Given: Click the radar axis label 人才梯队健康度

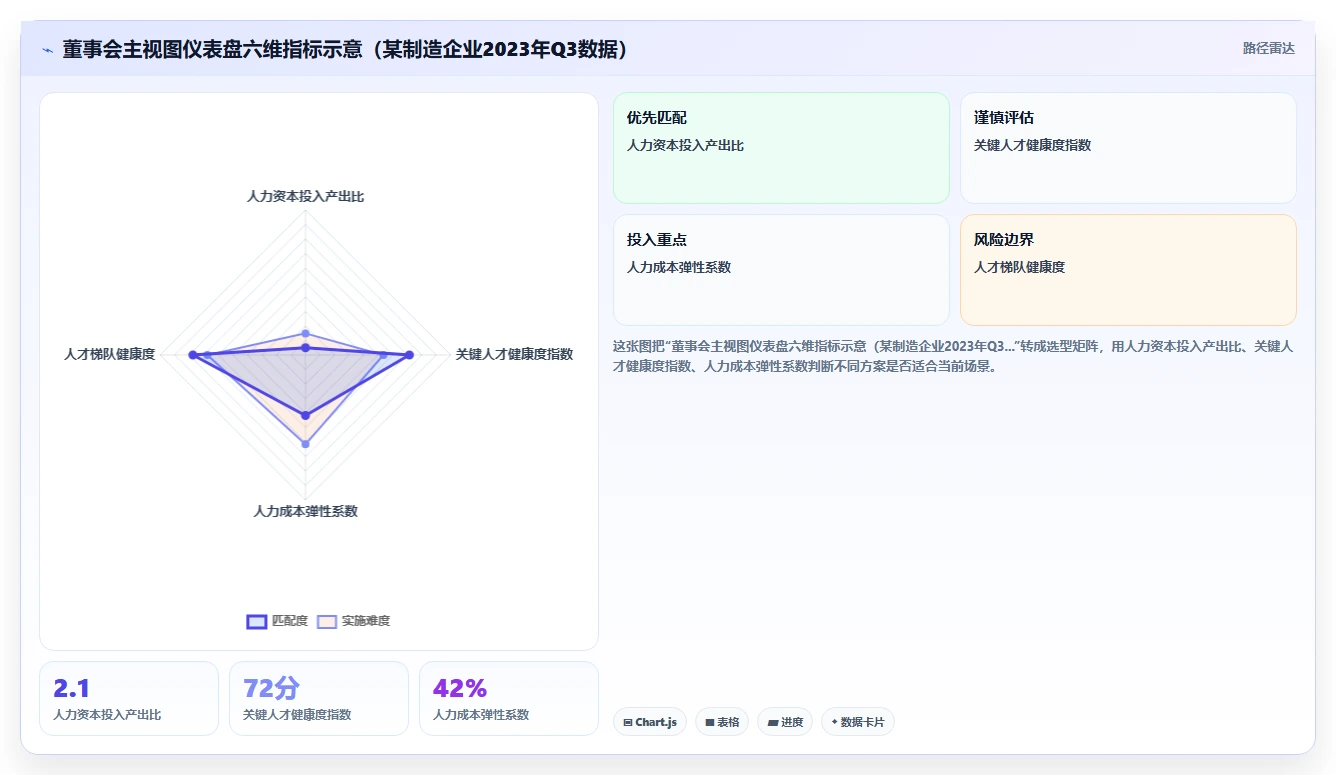Looking at the screenshot, I should pyautogui.click(x=109, y=354).
